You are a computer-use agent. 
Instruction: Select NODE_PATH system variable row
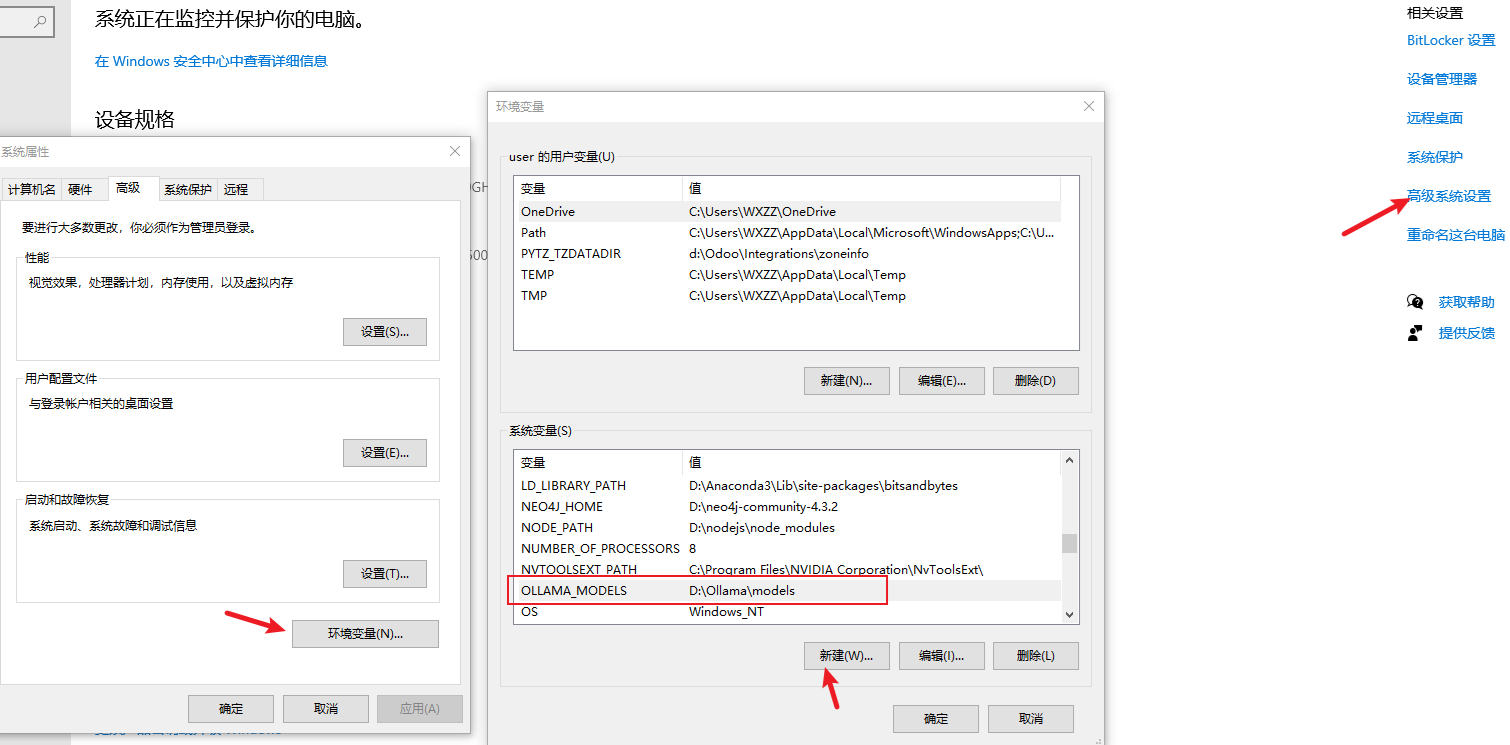(788, 528)
